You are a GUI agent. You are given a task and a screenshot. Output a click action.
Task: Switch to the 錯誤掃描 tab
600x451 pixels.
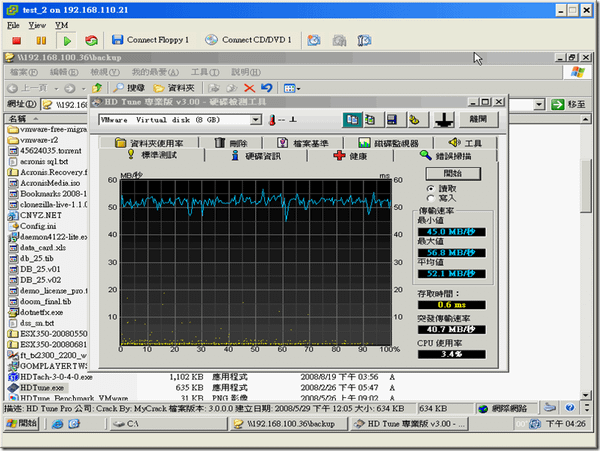445,156
